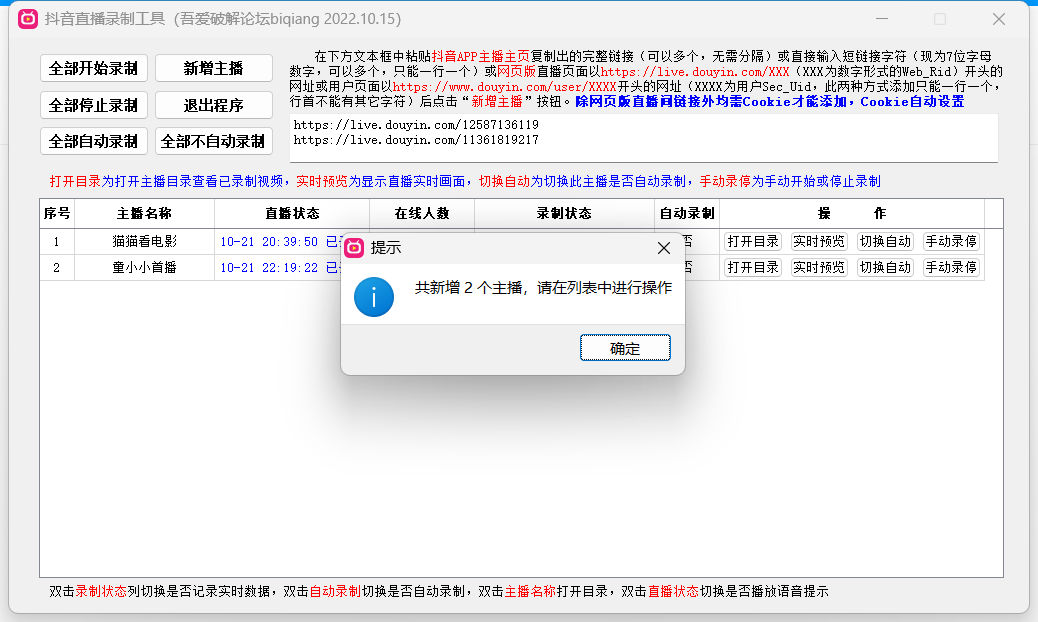
Task: Click 手动录停 for 猫猫看电影
Action: click(x=951, y=241)
